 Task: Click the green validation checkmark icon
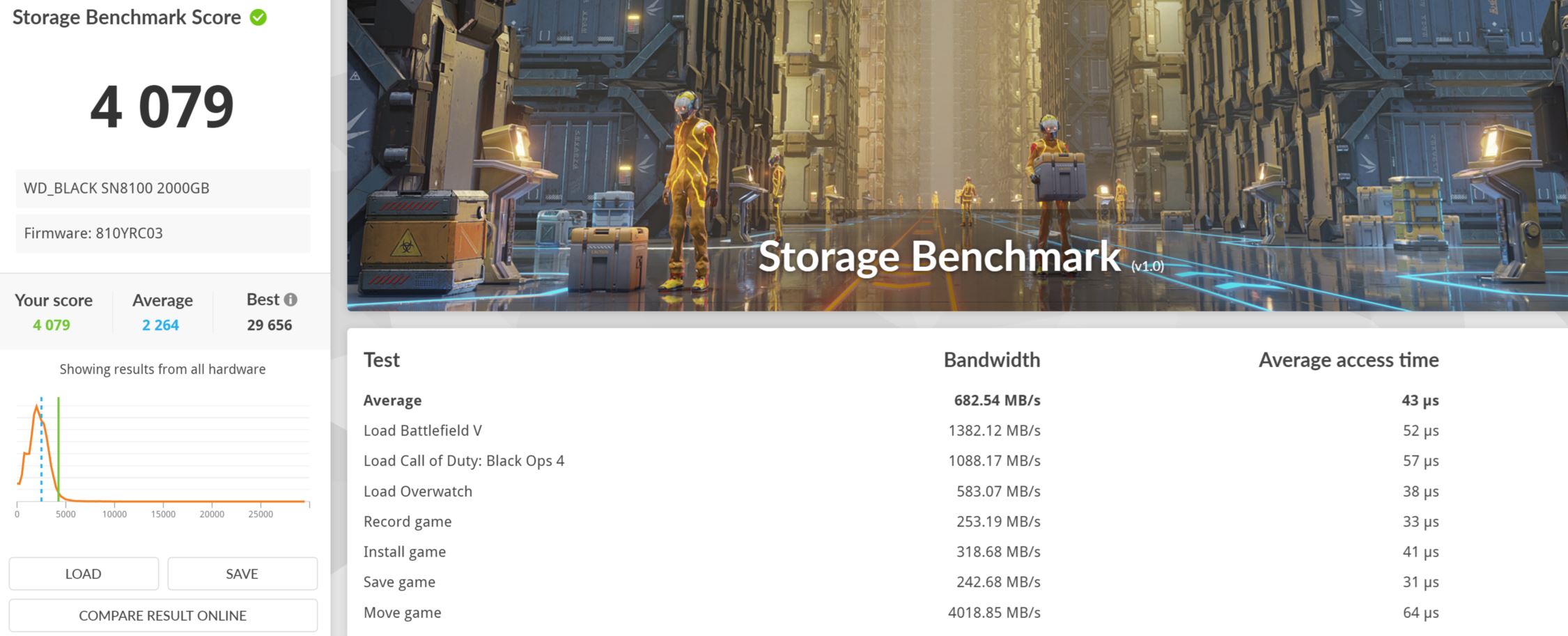[x=258, y=17]
